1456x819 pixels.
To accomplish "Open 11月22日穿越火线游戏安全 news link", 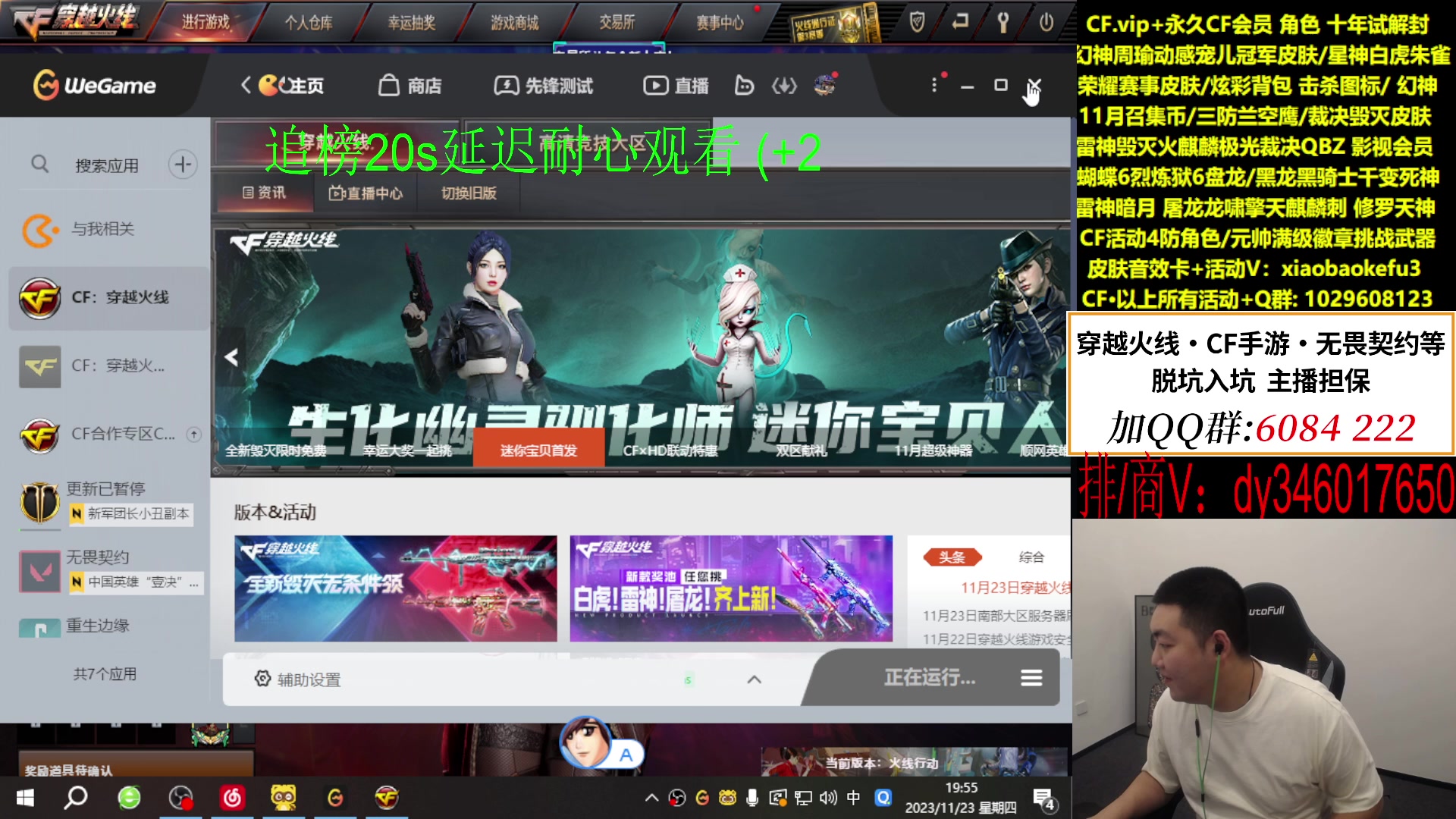I will click(x=996, y=639).
